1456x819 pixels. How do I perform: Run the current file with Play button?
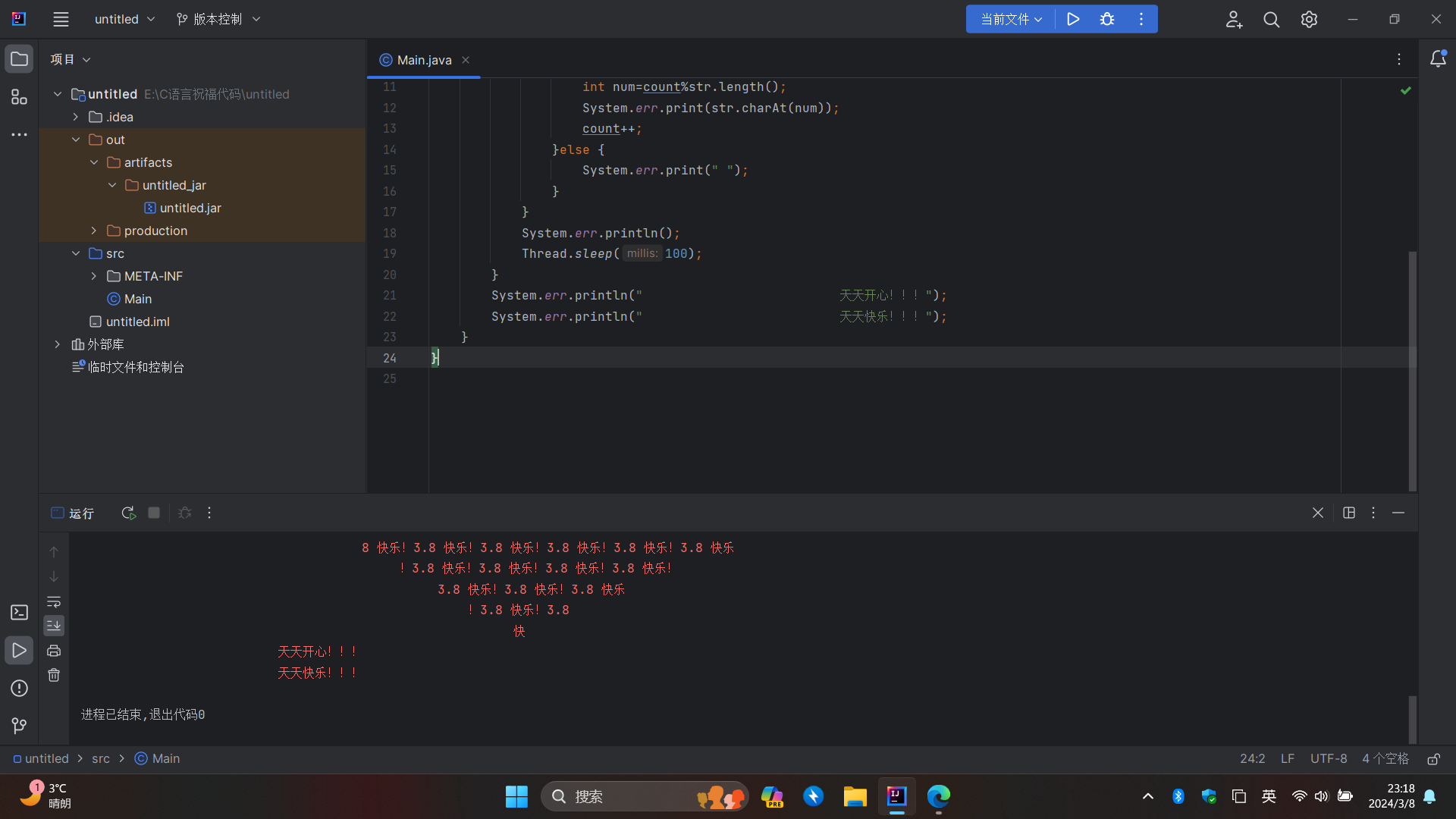point(1073,19)
